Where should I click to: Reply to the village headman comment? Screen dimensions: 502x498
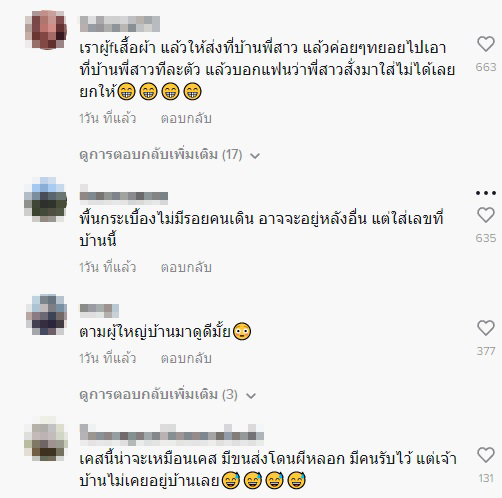coord(186,358)
